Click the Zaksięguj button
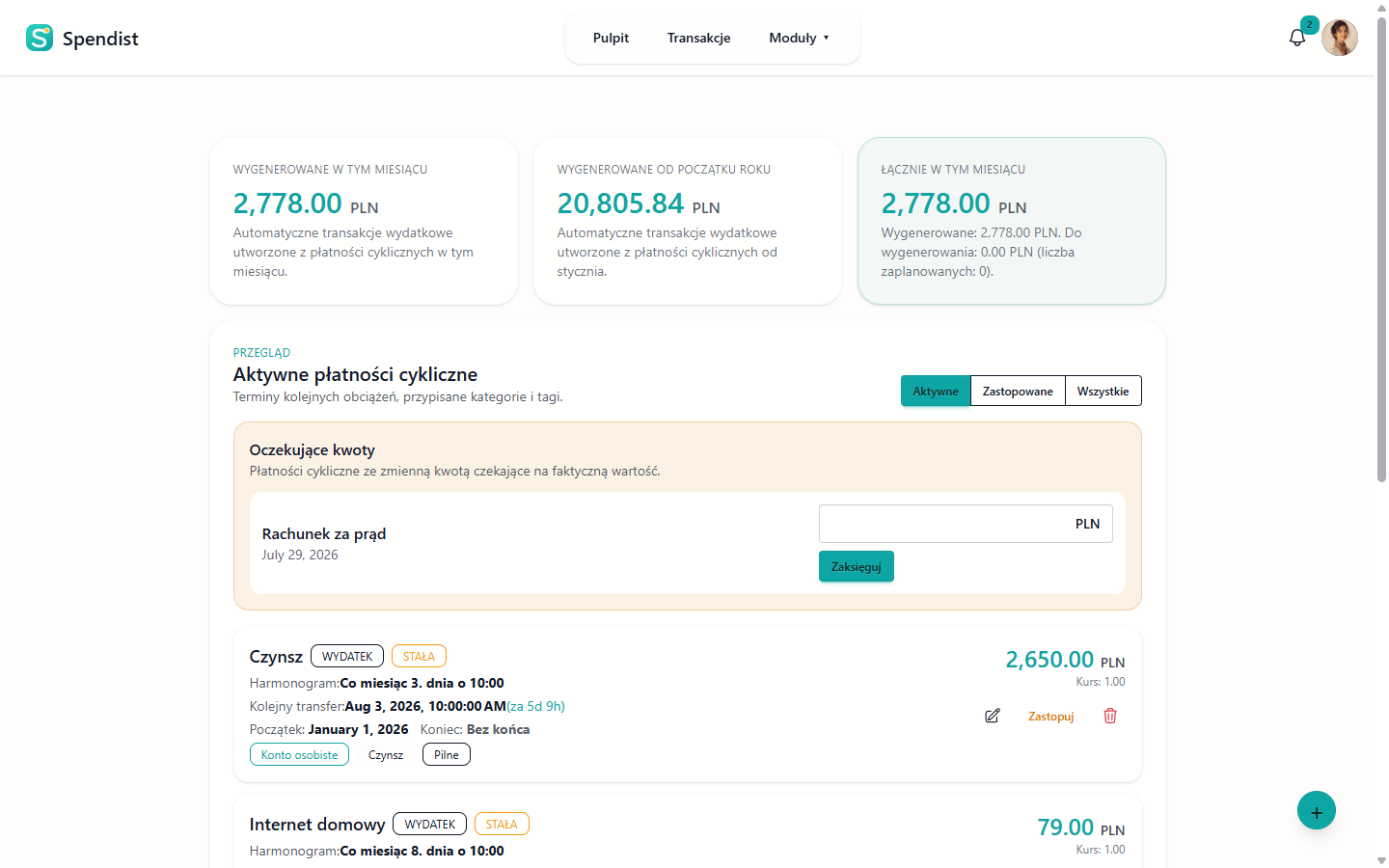This screenshot has width=1389, height=868. tap(857, 566)
